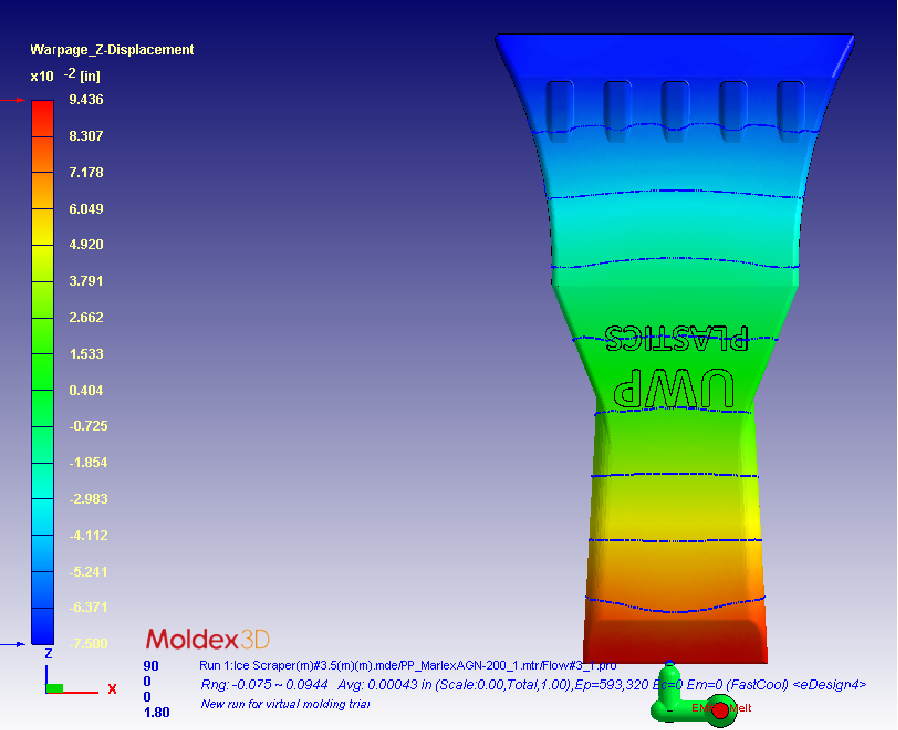898x730 pixels.
Task: Click the Warpage_Z-Displacement title
Action: (112, 49)
